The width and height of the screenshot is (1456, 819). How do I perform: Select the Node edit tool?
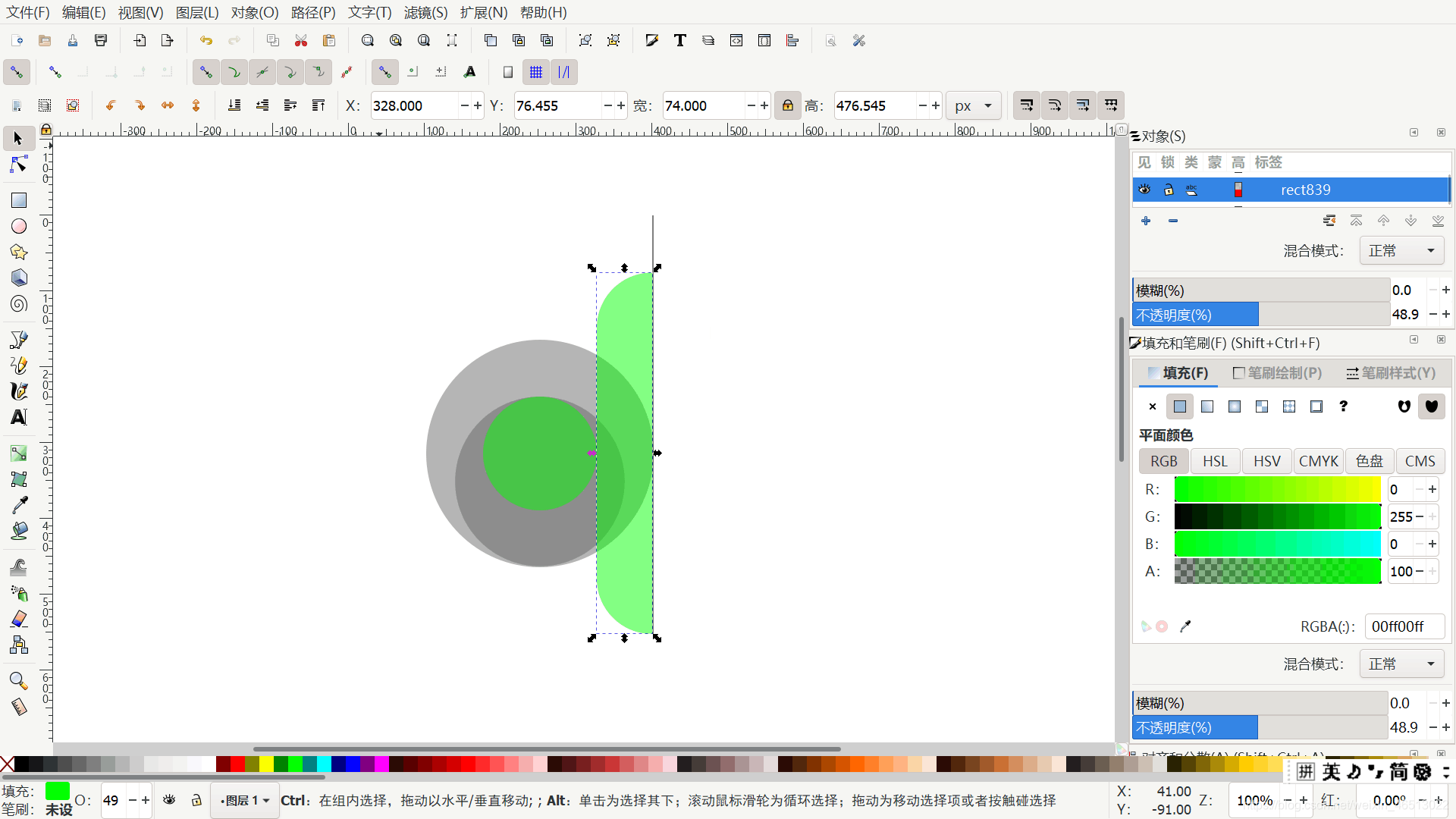click(19, 165)
